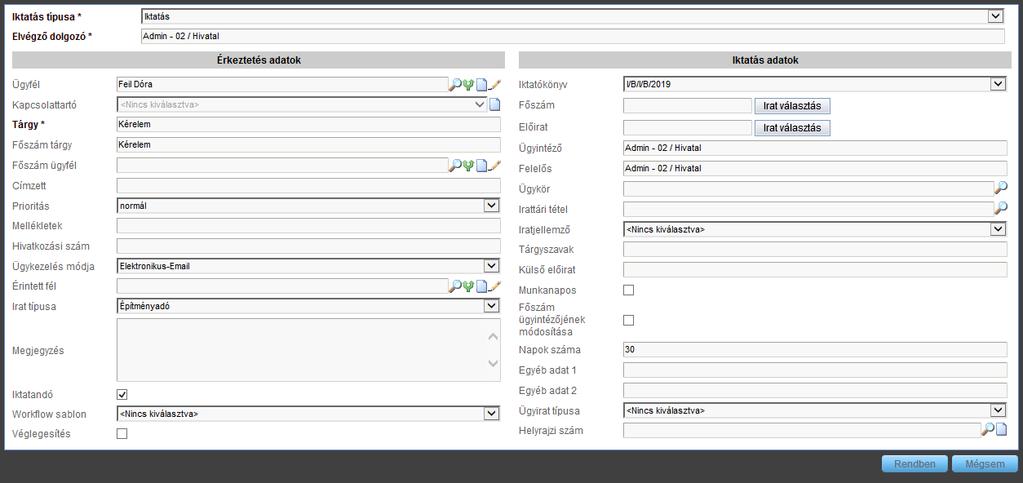Viewport: 1023px width, 483px height.
Task: Click the Egyéb adat 2 field
Action: coord(815,390)
